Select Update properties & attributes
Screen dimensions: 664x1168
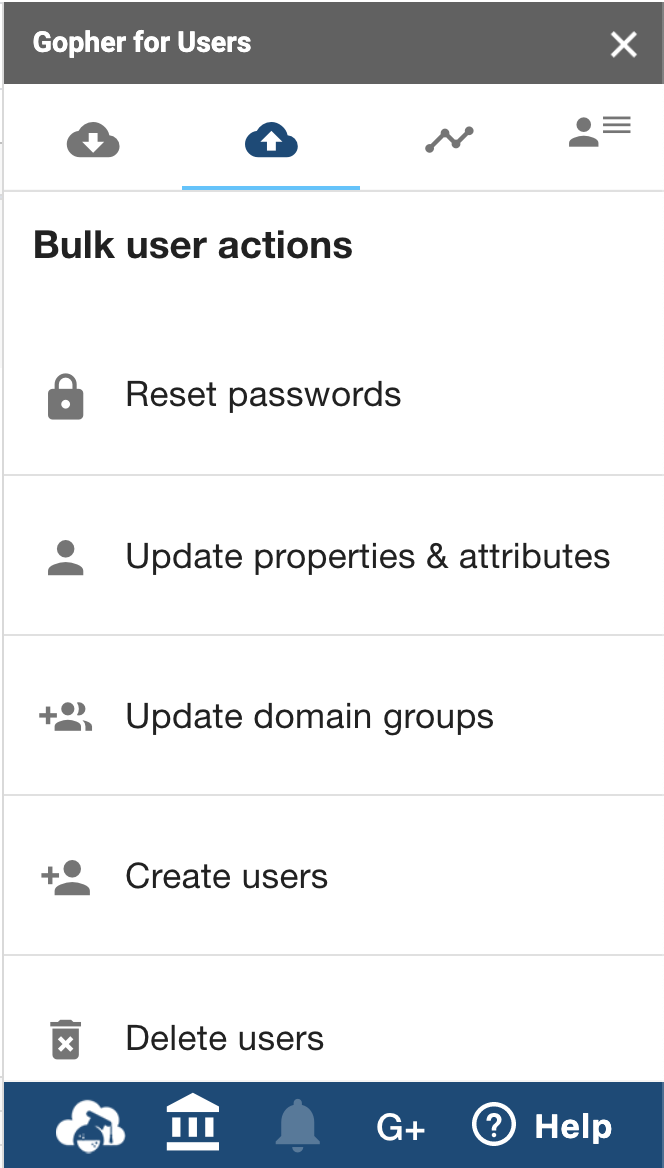(367, 556)
